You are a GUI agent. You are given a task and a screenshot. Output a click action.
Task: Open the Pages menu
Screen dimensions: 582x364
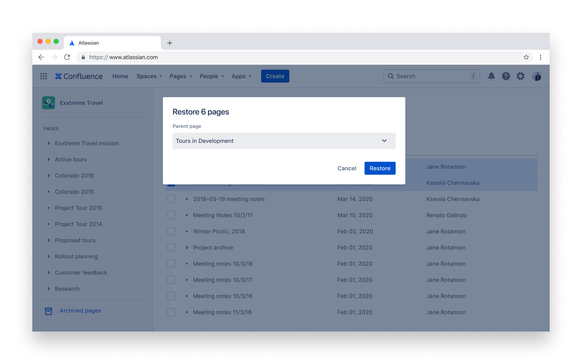[x=181, y=76]
